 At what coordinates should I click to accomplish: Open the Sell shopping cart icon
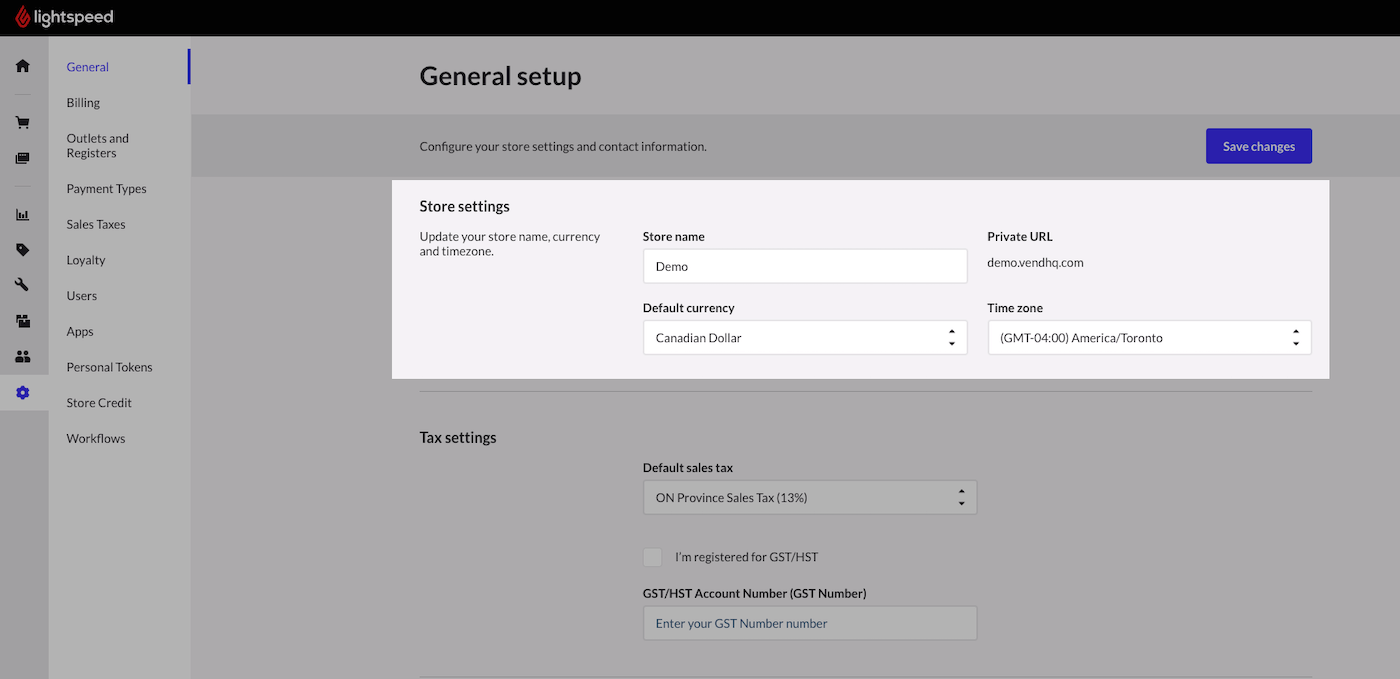point(22,123)
